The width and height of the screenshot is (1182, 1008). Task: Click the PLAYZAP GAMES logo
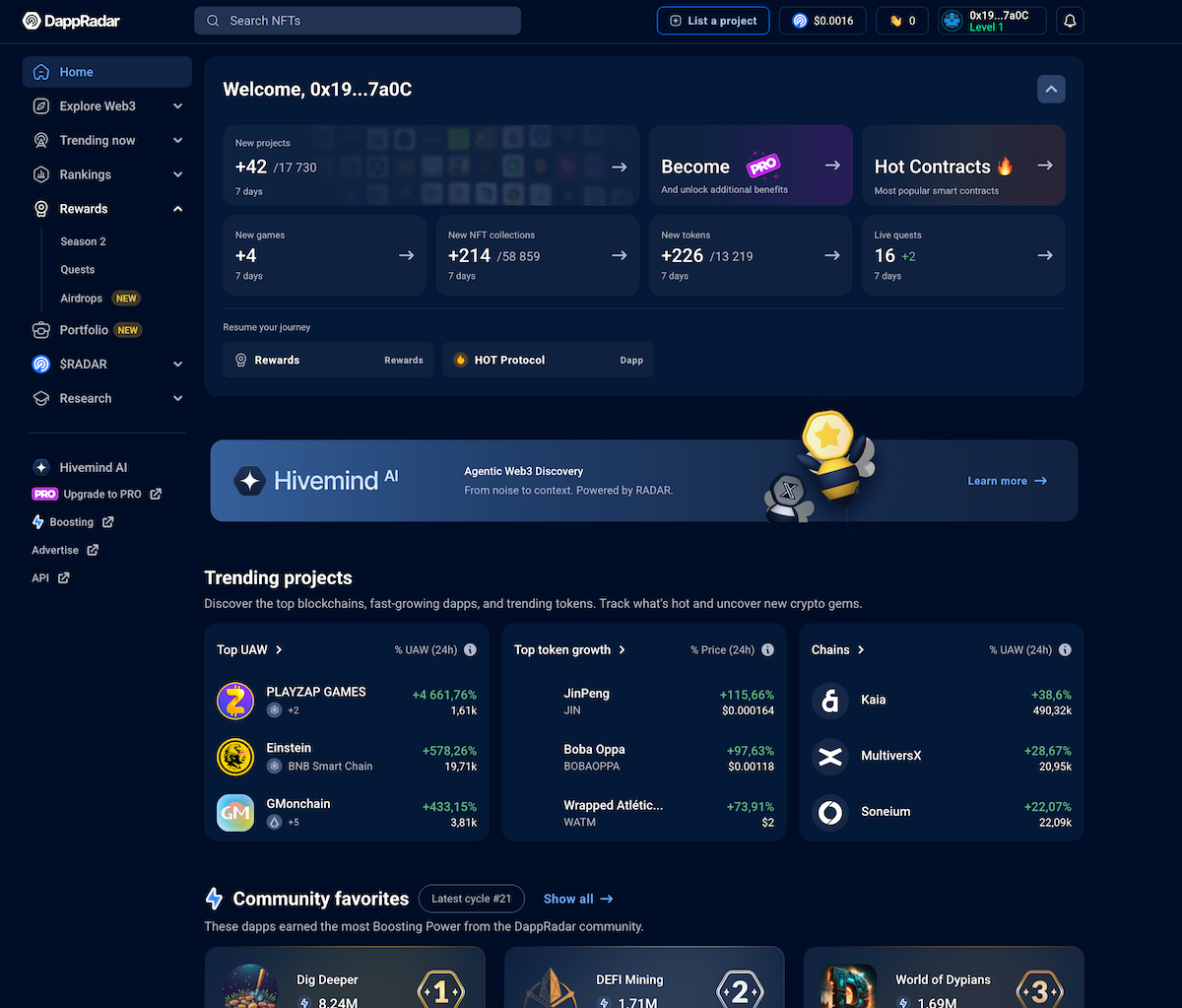click(235, 701)
